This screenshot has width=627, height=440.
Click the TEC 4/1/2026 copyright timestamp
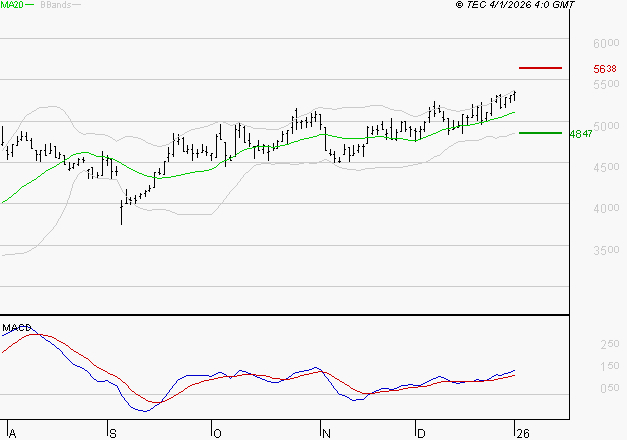(x=515, y=5)
